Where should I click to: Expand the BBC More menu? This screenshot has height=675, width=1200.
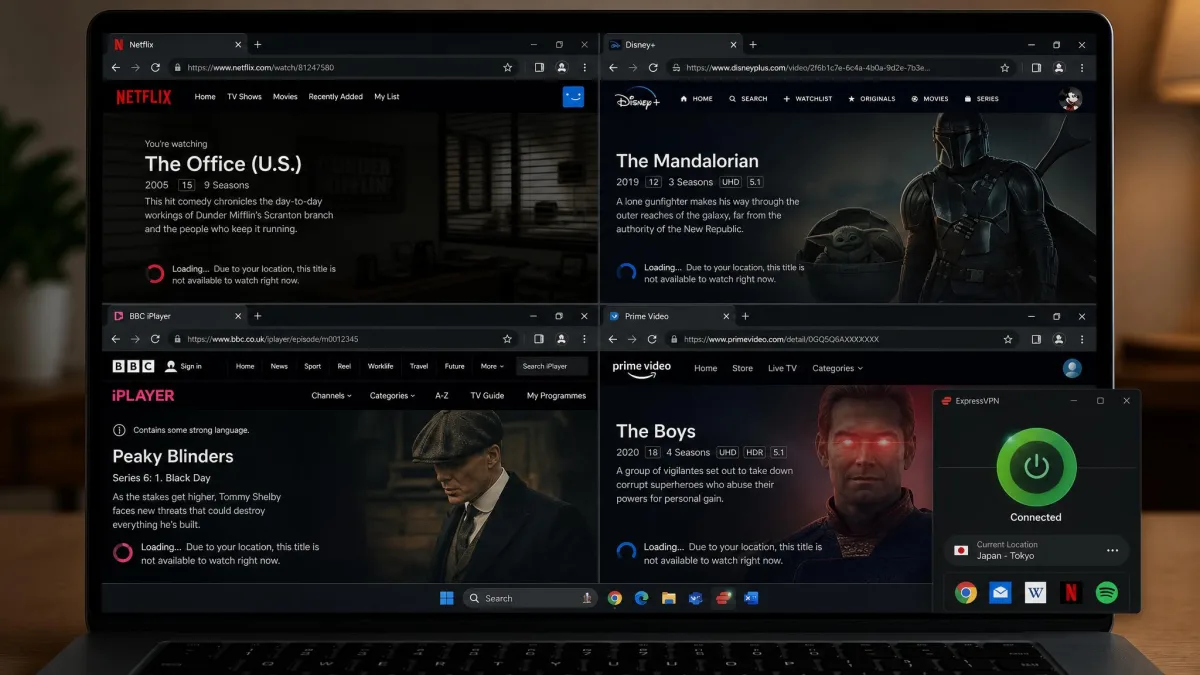492,366
